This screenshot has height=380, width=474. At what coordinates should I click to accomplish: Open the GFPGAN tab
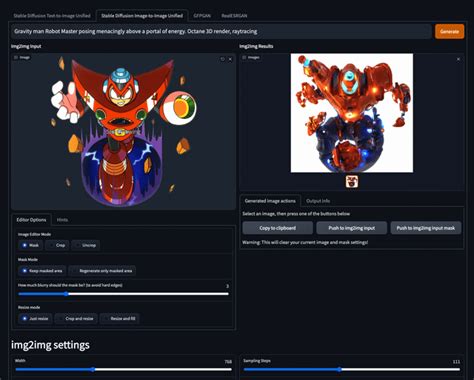tap(202, 16)
